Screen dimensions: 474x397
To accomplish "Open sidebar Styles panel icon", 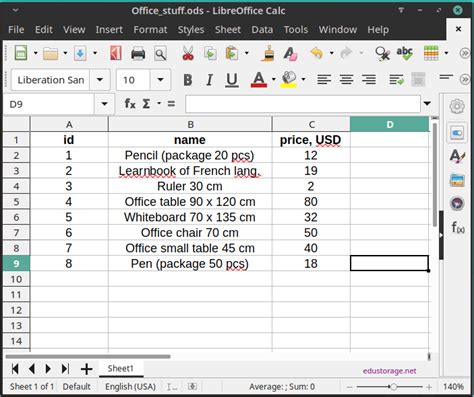I will pyautogui.click(x=457, y=156).
